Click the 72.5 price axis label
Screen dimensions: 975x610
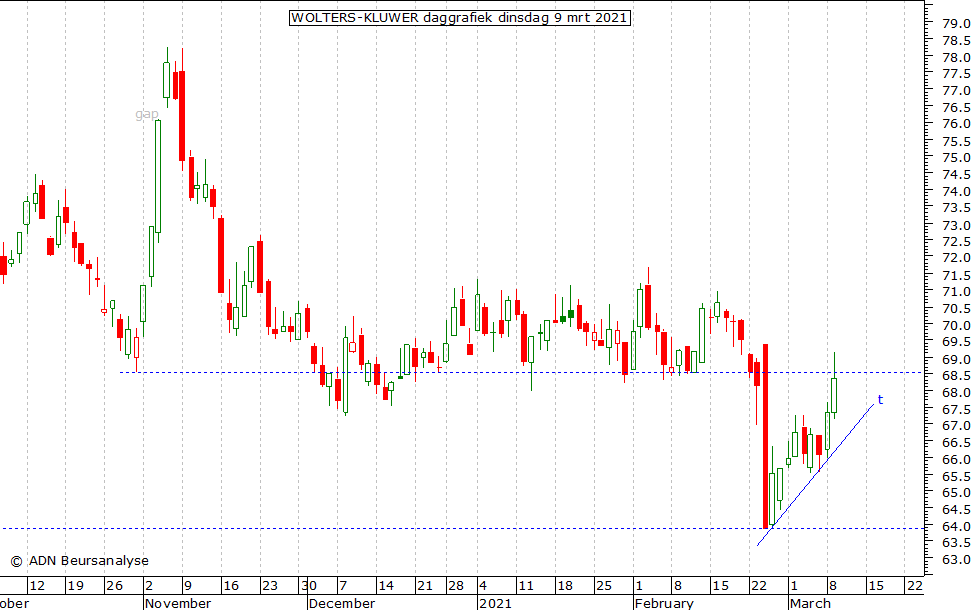956,241
